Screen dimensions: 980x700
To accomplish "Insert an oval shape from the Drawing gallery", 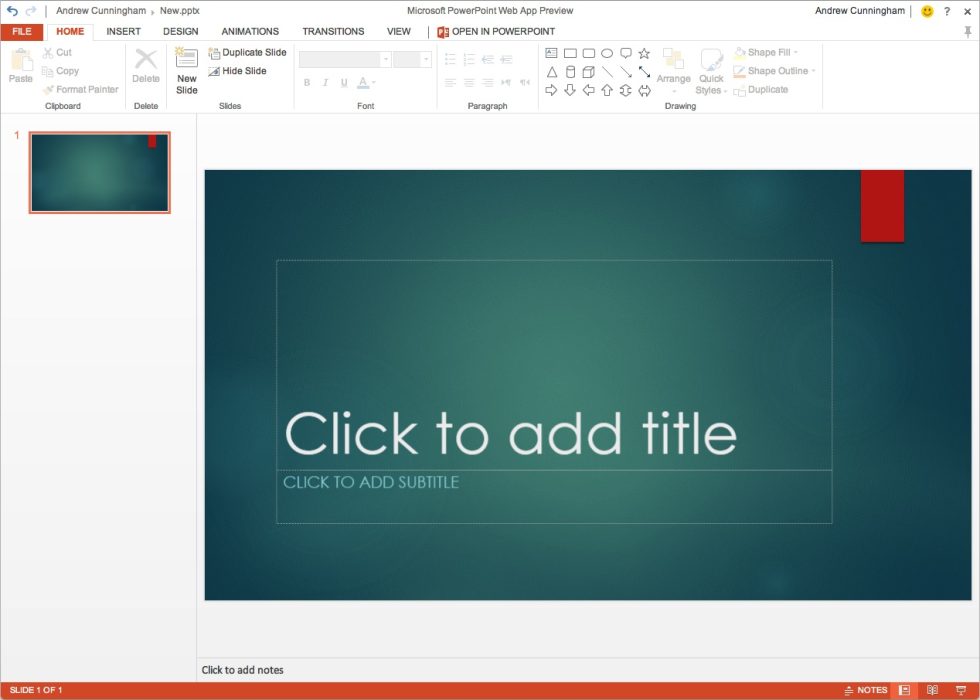I will tap(607, 53).
